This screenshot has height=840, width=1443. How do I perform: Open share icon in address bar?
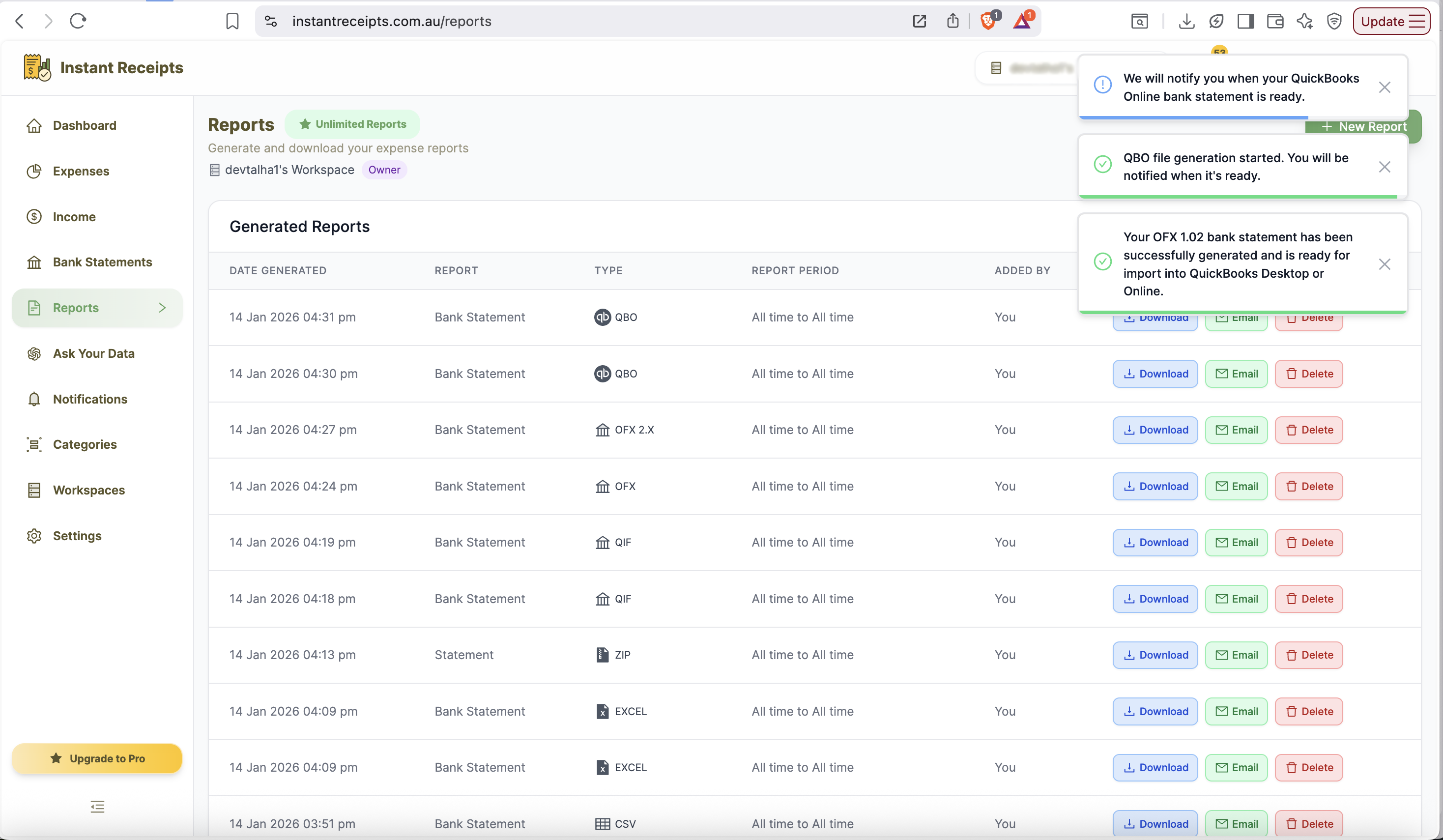tap(953, 21)
